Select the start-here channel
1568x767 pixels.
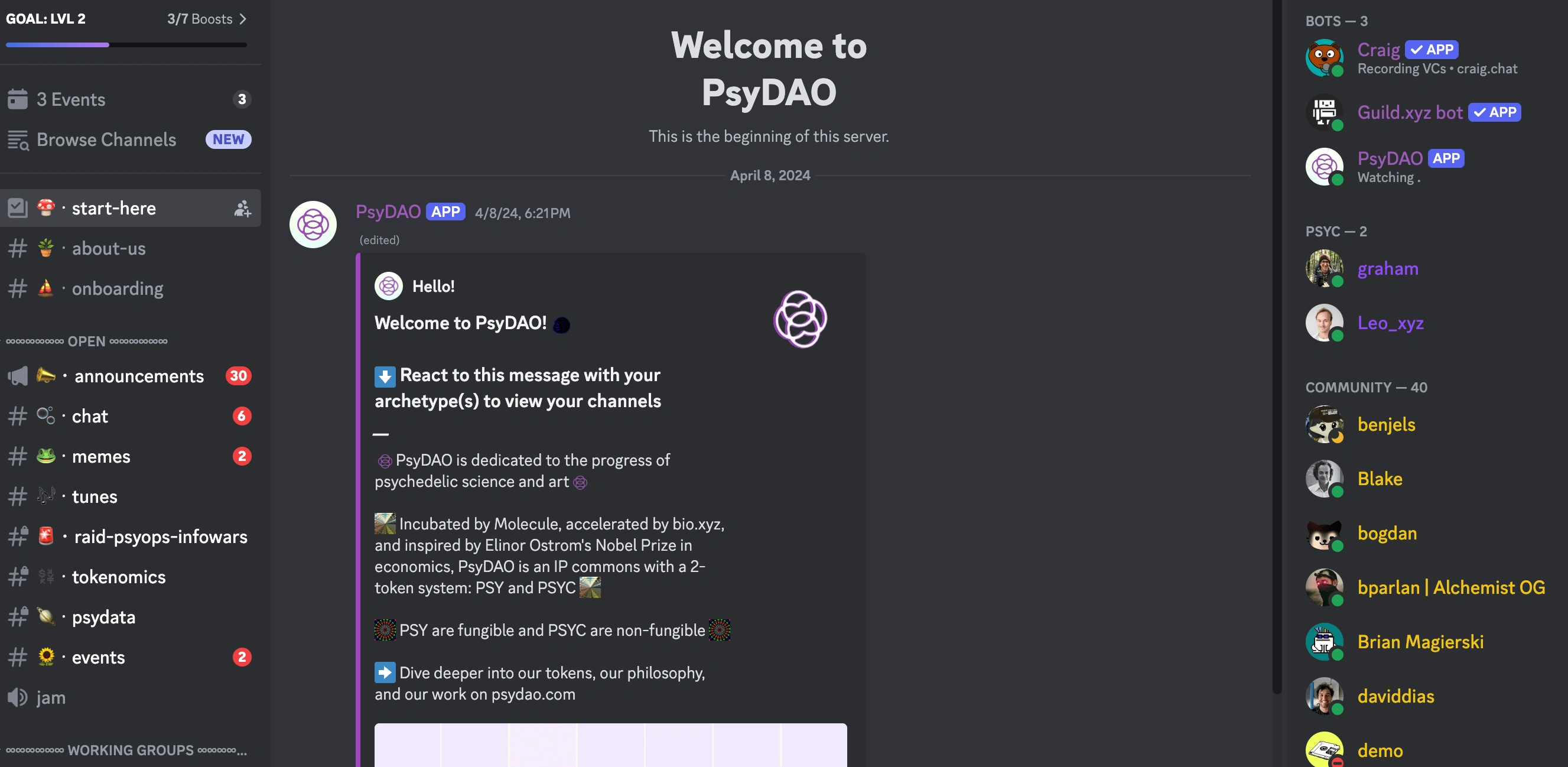click(x=113, y=208)
